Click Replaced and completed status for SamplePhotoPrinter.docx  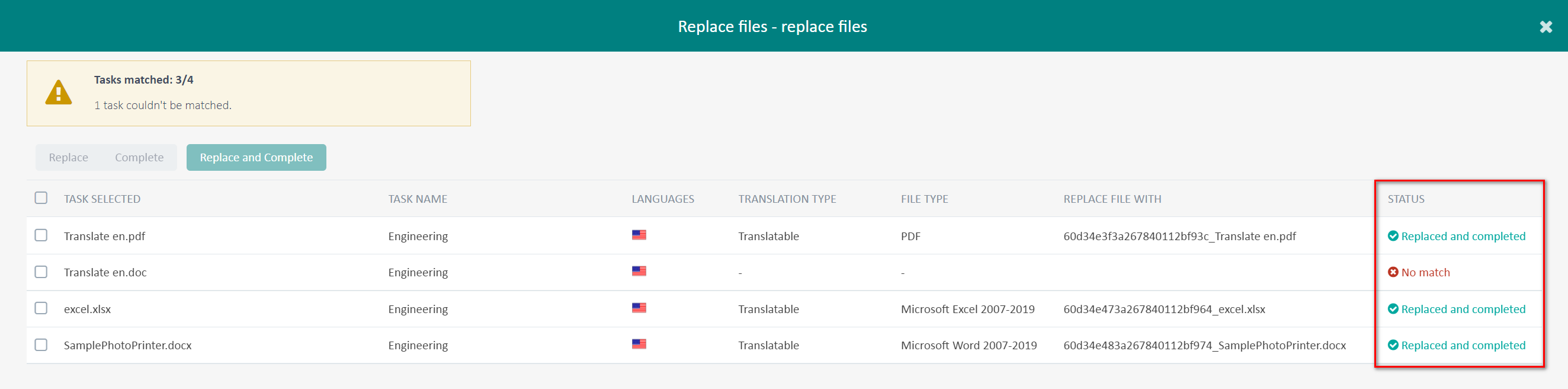(1463, 346)
